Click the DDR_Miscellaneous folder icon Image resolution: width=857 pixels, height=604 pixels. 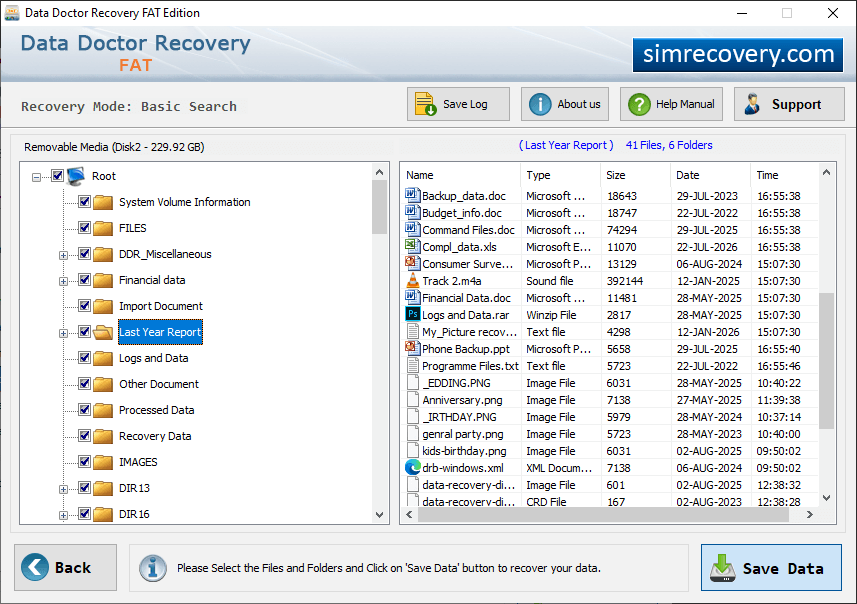103,254
